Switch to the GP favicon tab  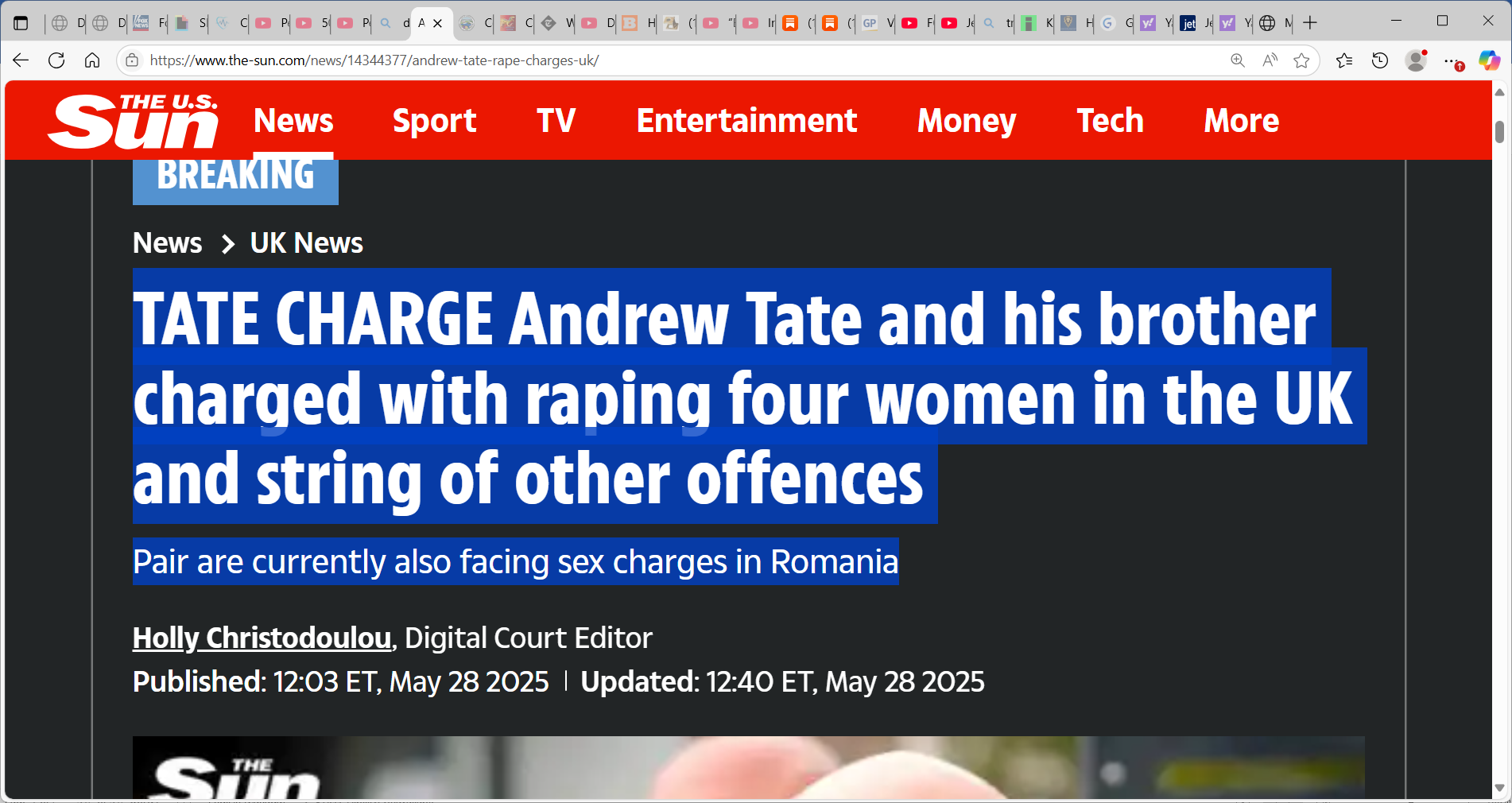coord(878,23)
